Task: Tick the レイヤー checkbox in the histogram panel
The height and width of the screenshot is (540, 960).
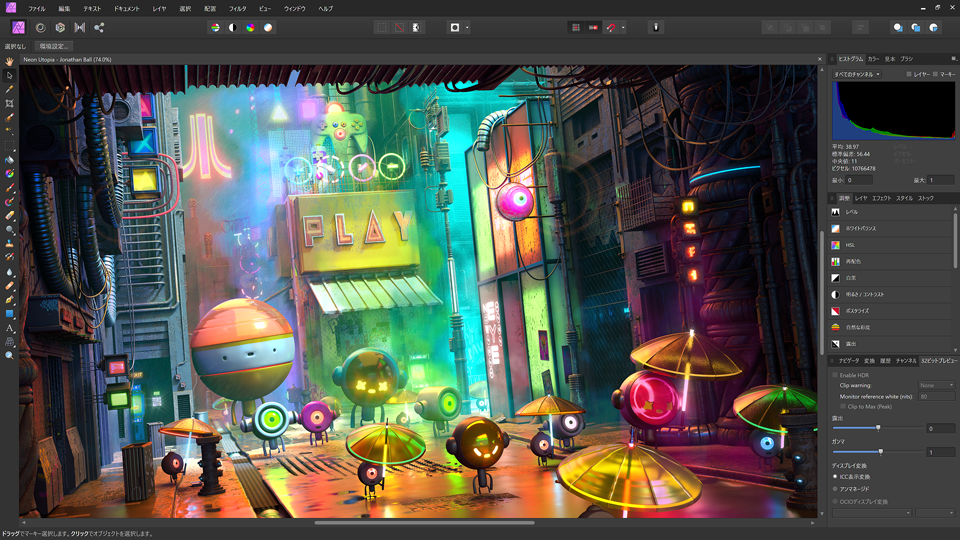Action: tap(909, 74)
